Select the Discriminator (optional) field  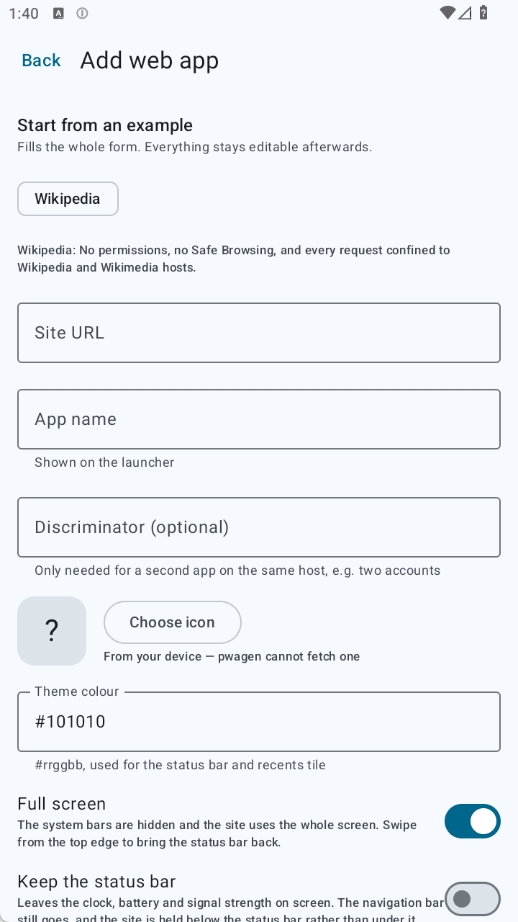click(259, 527)
